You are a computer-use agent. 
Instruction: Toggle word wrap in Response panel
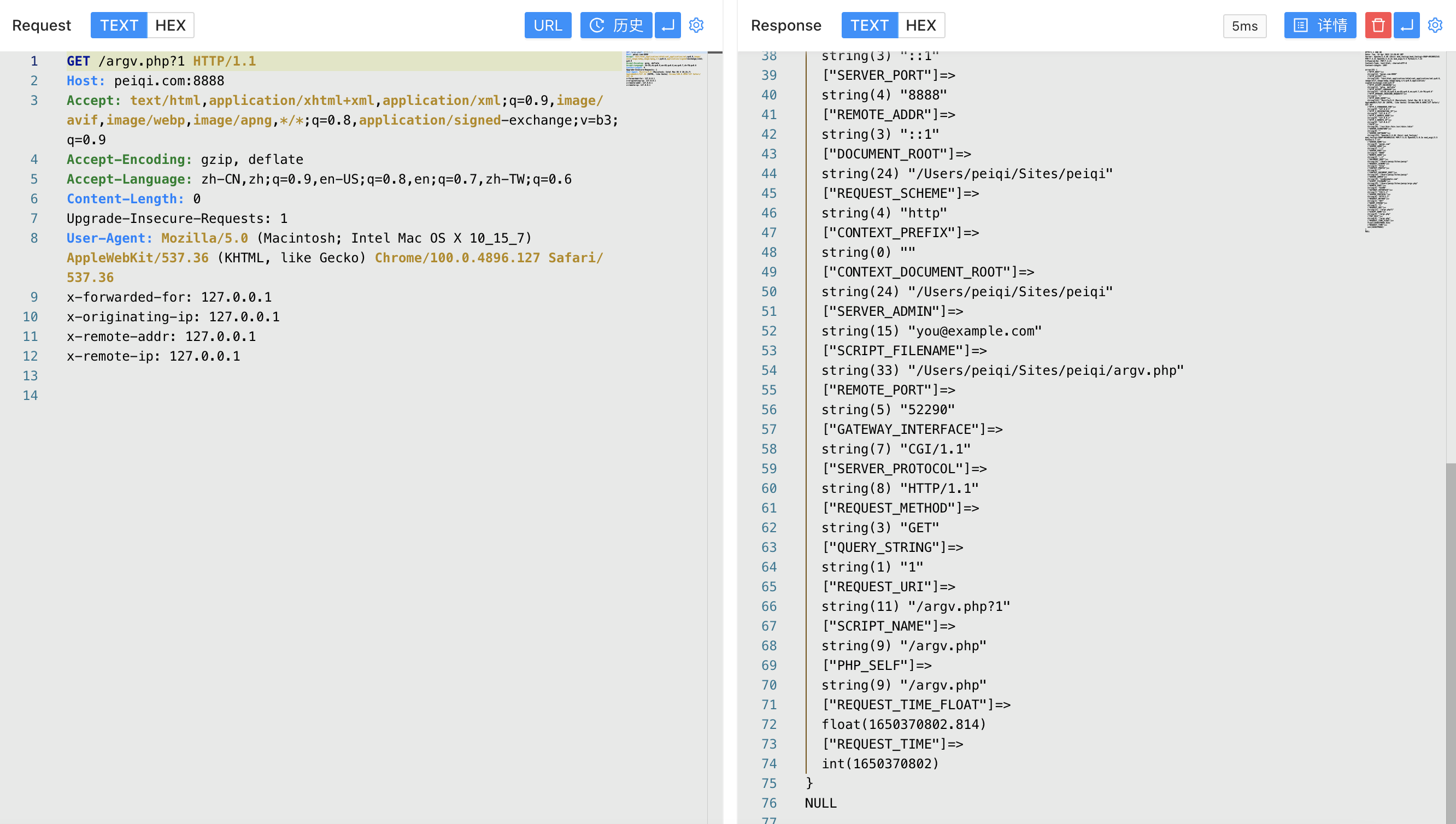1407,26
